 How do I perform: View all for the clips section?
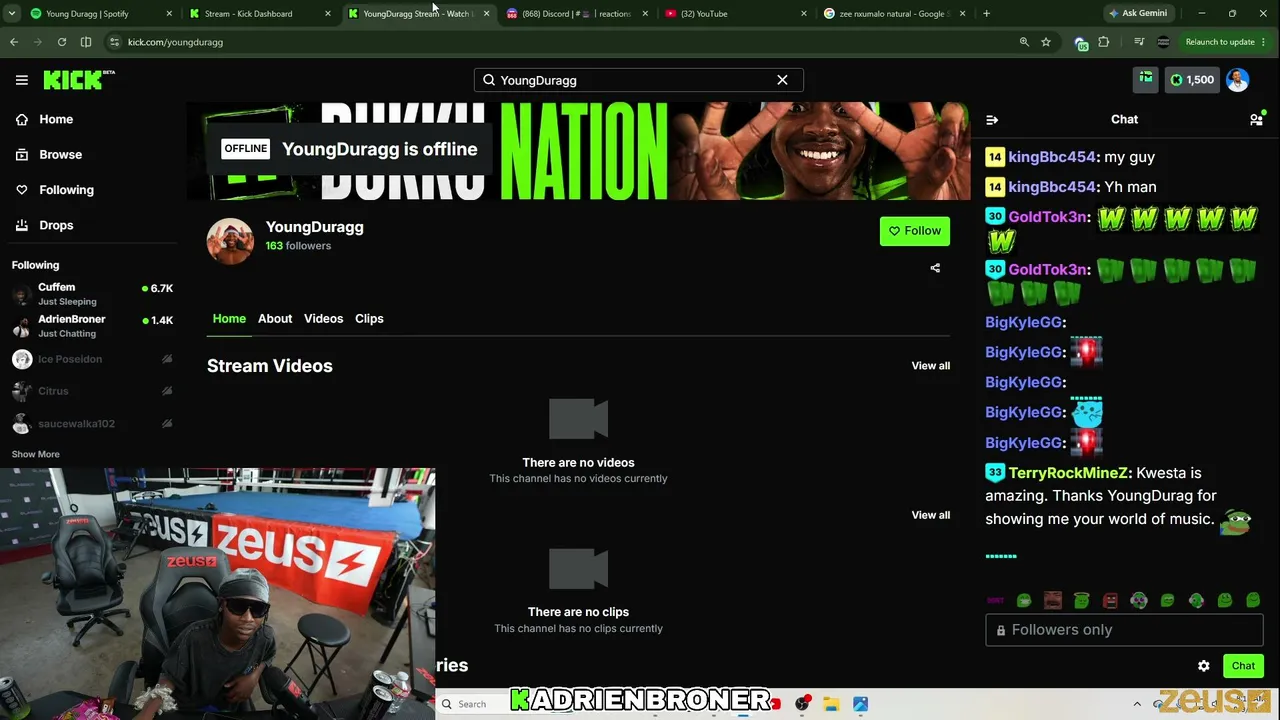pyautogui.click(x=930, y=515)
